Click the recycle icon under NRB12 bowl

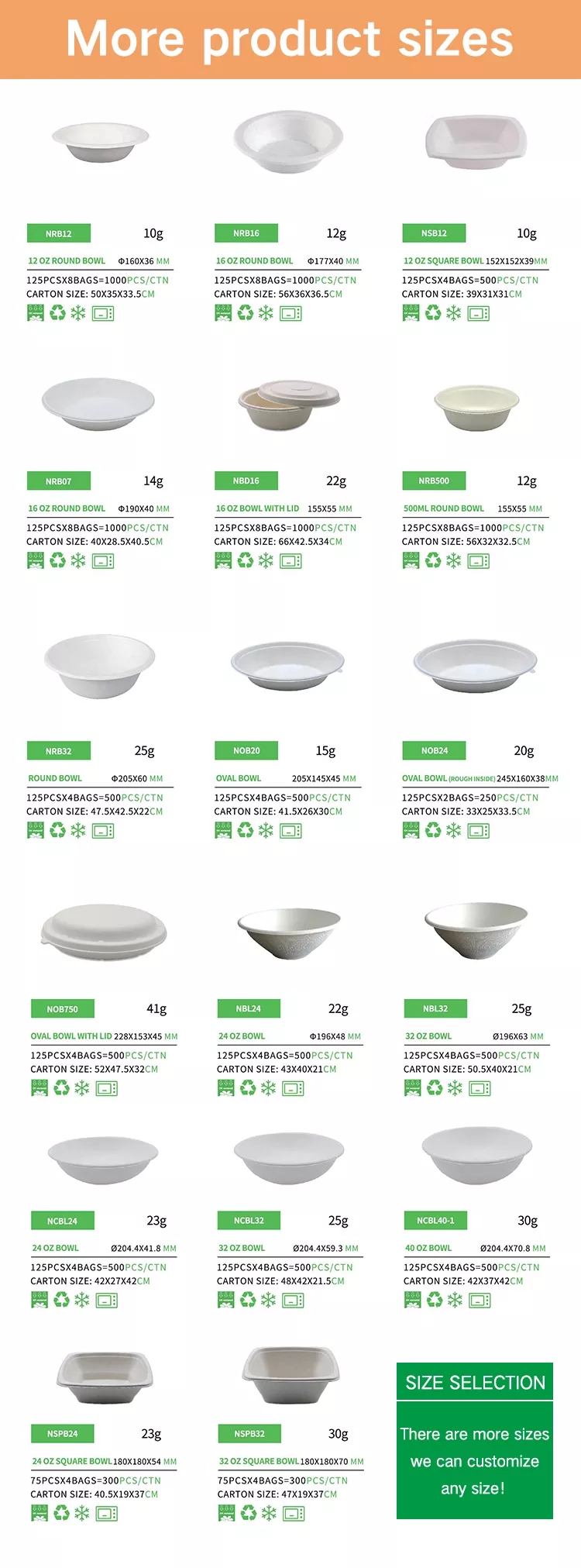click(x=58, y=313)
